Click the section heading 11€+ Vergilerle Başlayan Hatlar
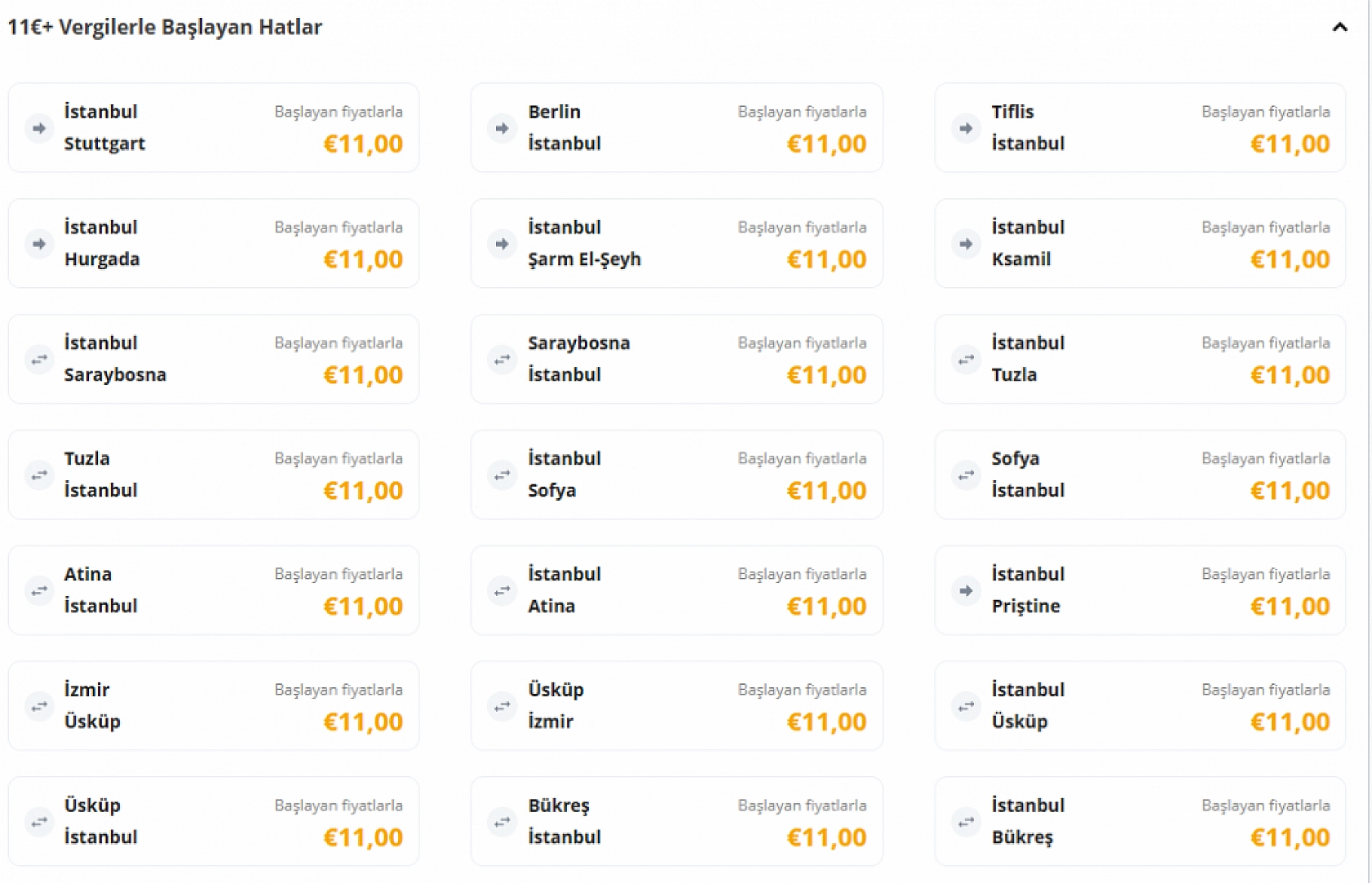The height and width of the screenshot is (883, 1372). click(165, 28)
